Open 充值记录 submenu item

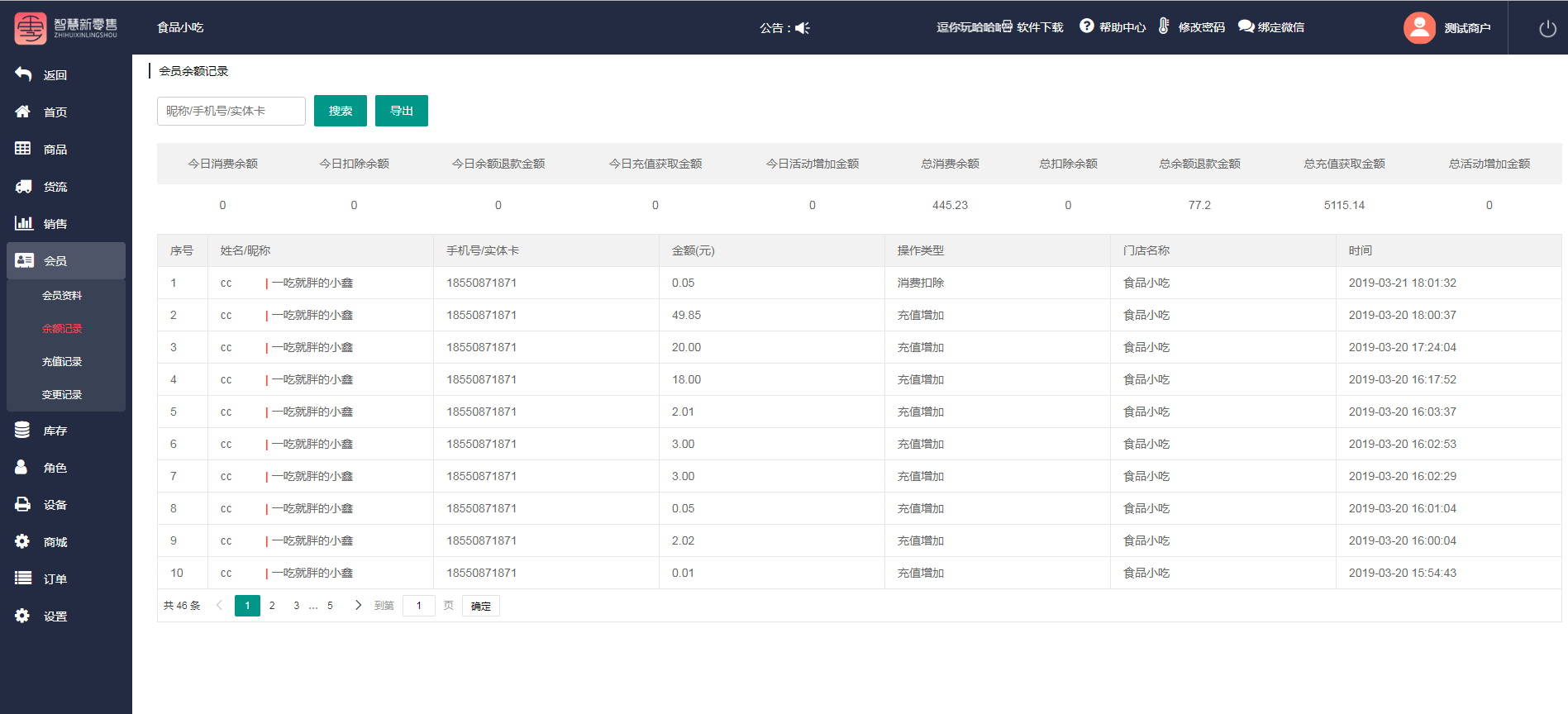click(x=62, y=362)
